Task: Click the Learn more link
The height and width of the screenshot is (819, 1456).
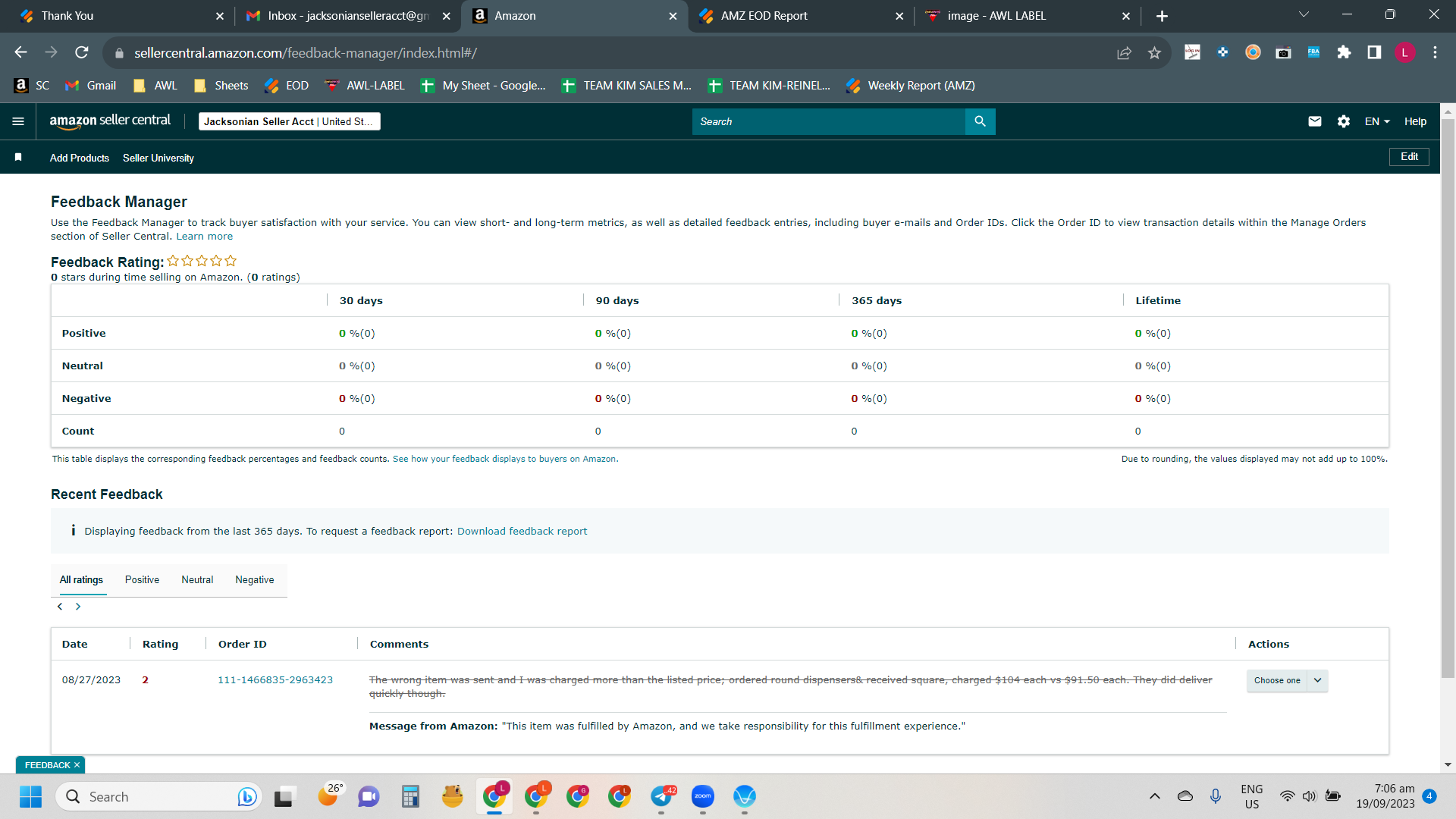Action: [205, 237]
